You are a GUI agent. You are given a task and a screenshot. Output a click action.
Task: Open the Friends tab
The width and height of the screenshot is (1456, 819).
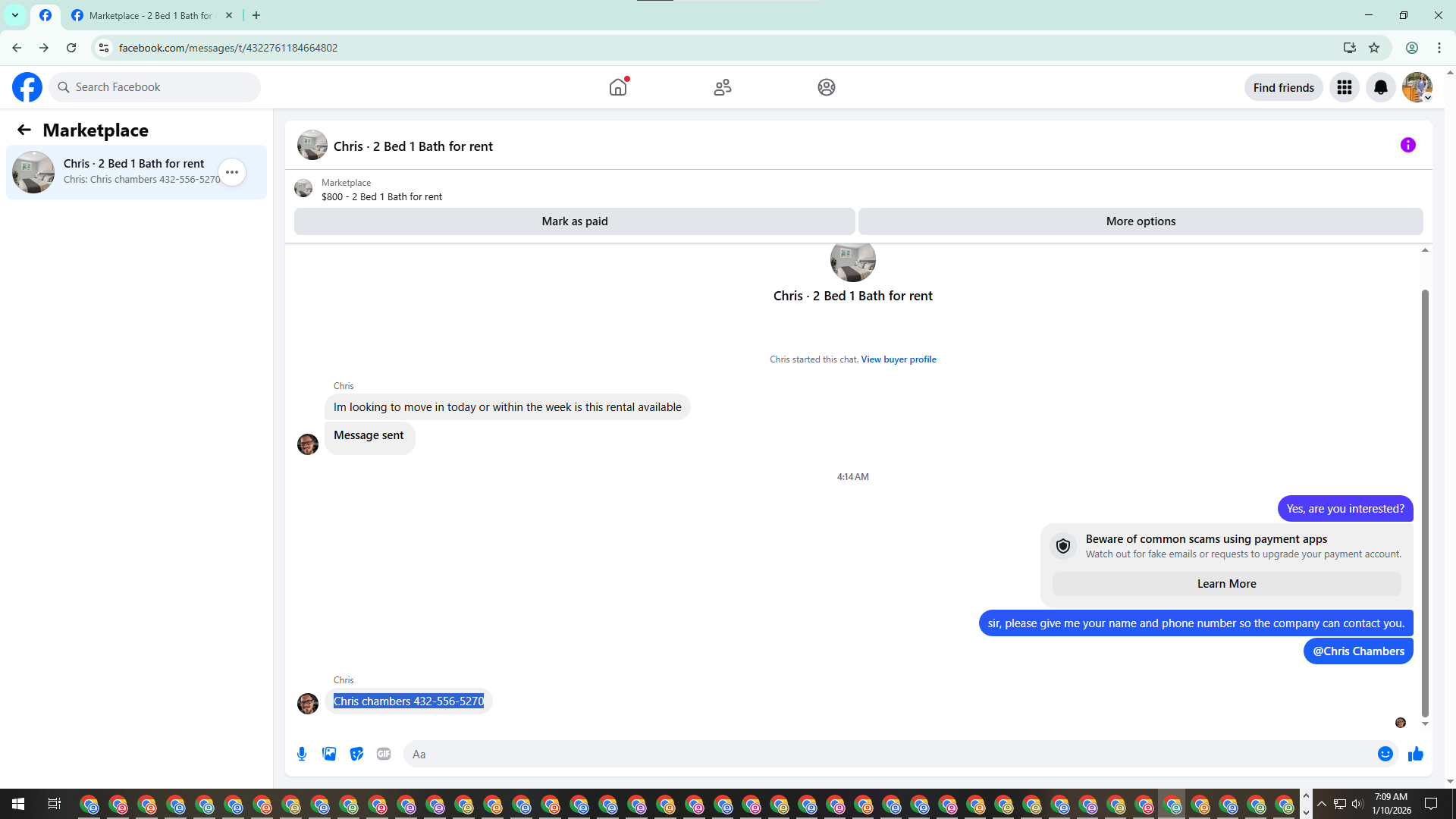pos(722,87)
